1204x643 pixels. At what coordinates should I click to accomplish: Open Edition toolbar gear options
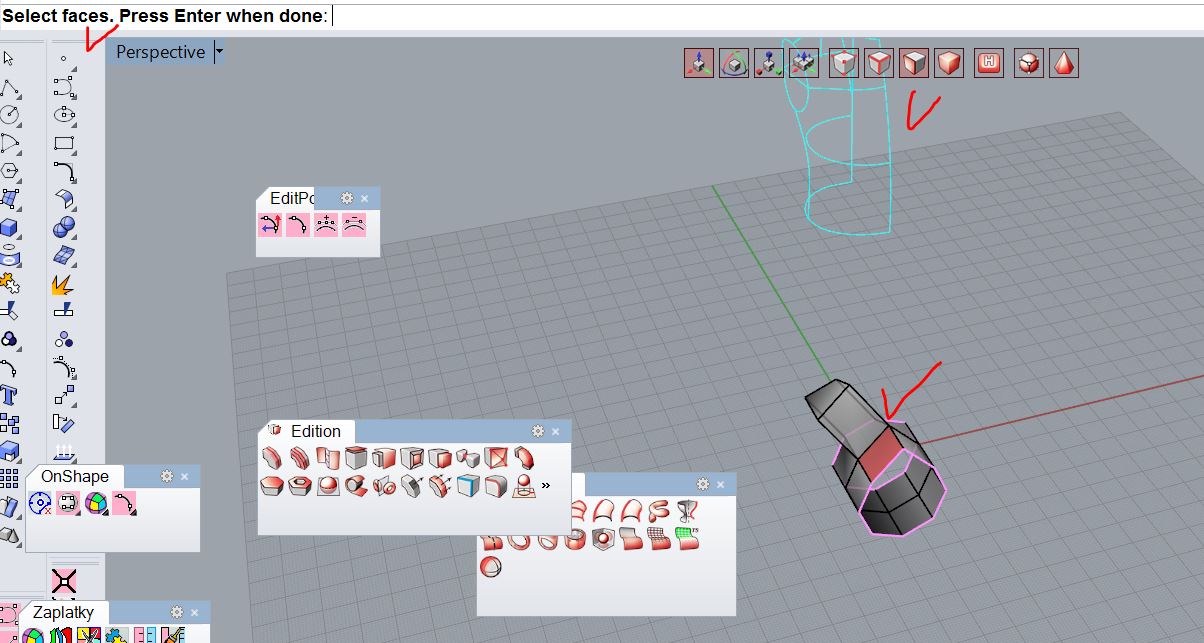tap(538, 431)
